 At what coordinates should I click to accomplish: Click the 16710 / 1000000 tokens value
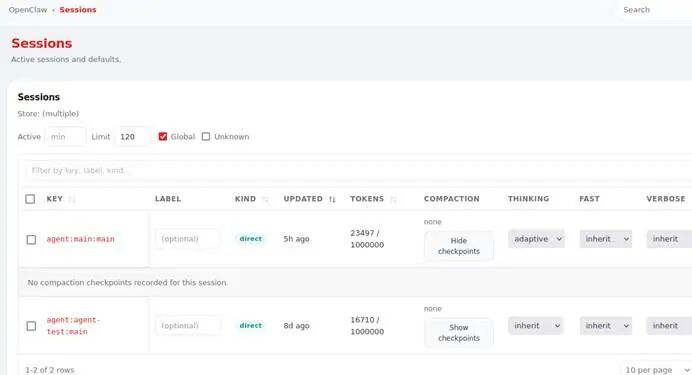[x=367, y=326]
